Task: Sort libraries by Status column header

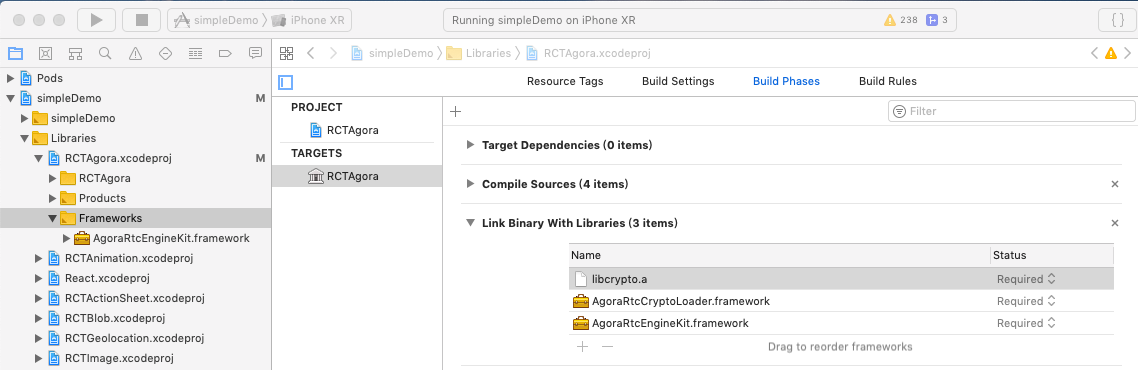Action: coord(1052,255)
